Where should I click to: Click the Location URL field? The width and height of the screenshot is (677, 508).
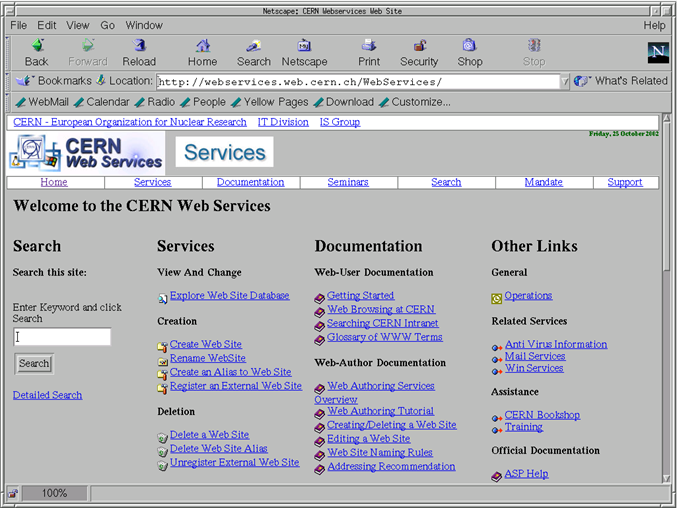pos(358,82)
